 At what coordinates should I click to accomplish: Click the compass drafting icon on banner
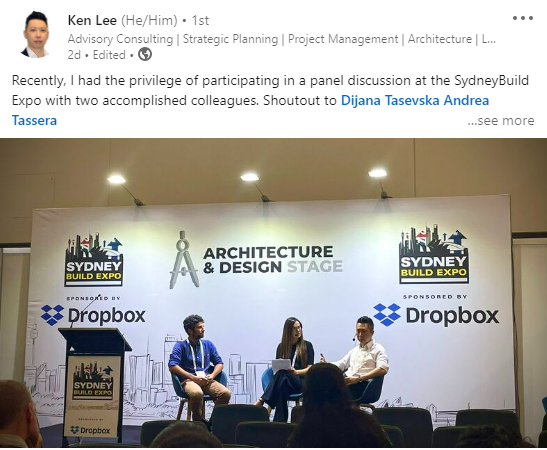pyautogui.click(x=183, y=260)
